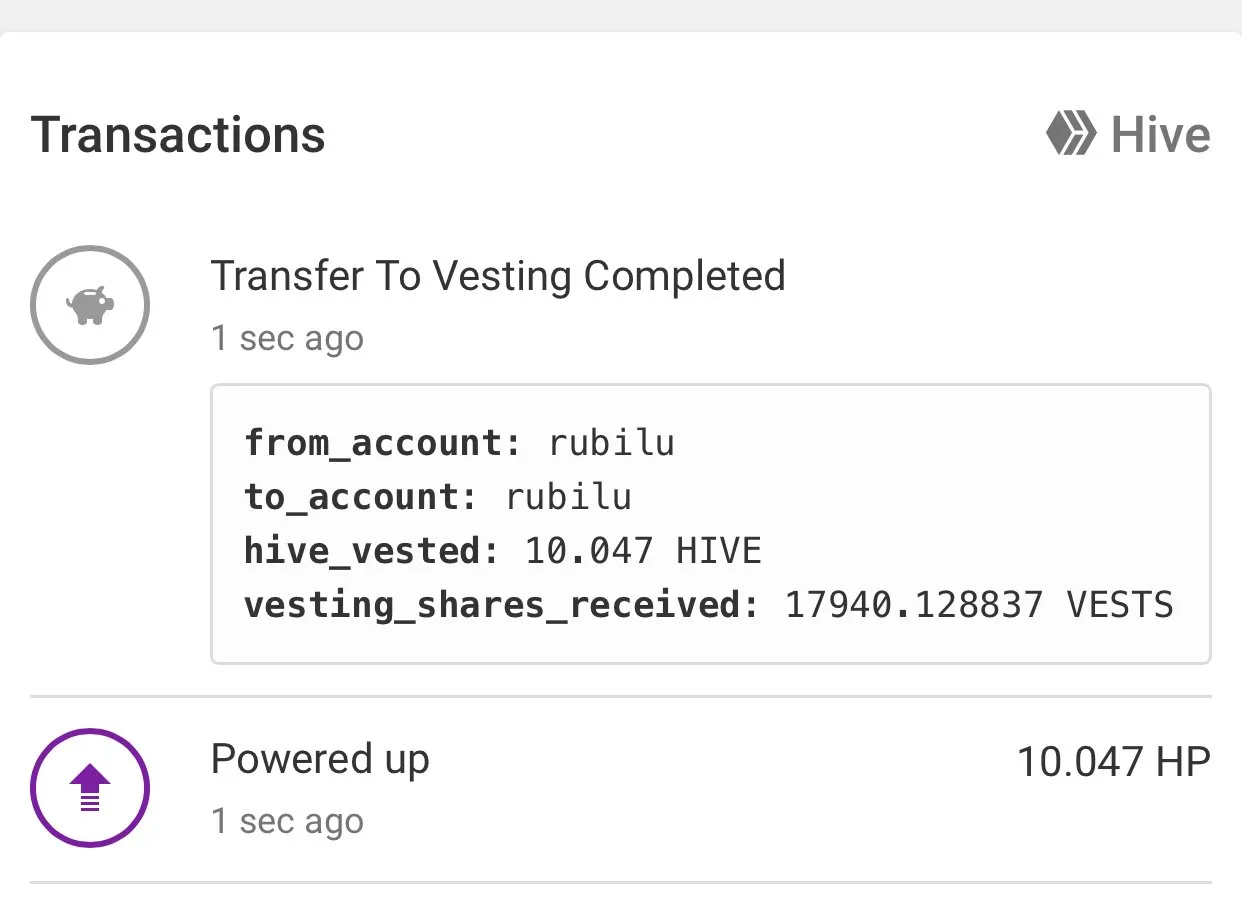Click the vesting_shares_received field label

[503, 605]
